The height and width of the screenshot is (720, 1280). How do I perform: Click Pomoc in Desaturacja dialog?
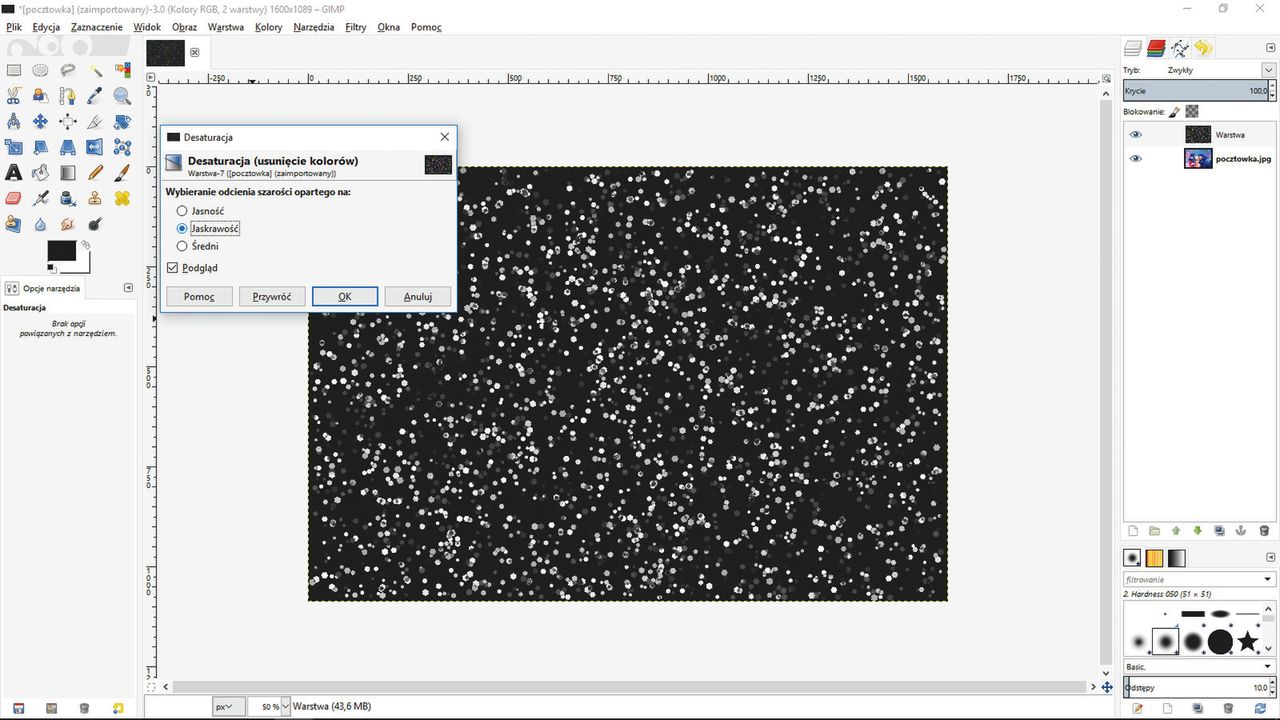pyautogui.click(x=199, y=297)
